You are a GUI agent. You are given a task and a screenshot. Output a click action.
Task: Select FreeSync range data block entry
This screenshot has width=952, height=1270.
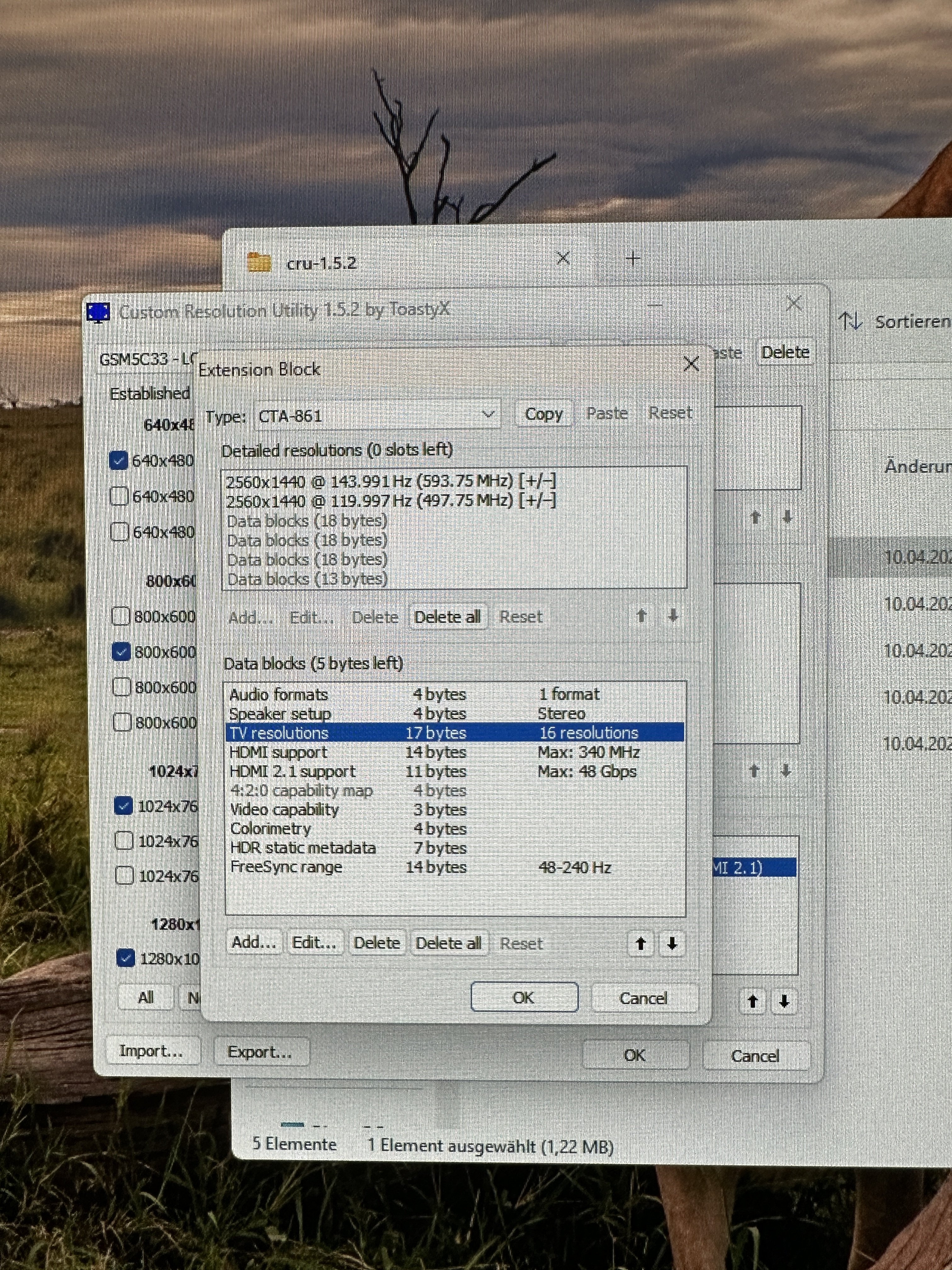(x=286, y=867)
